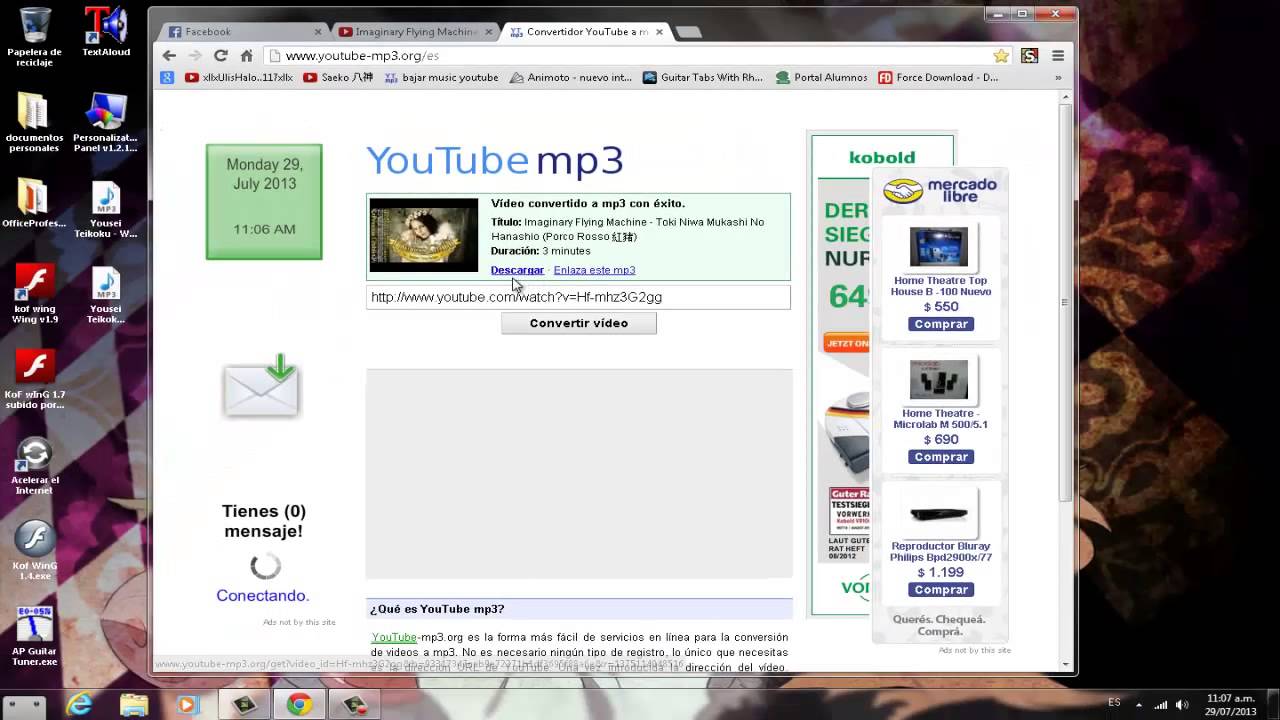Open the OfficeProfes... desktop folder

(x=34, y=204)
